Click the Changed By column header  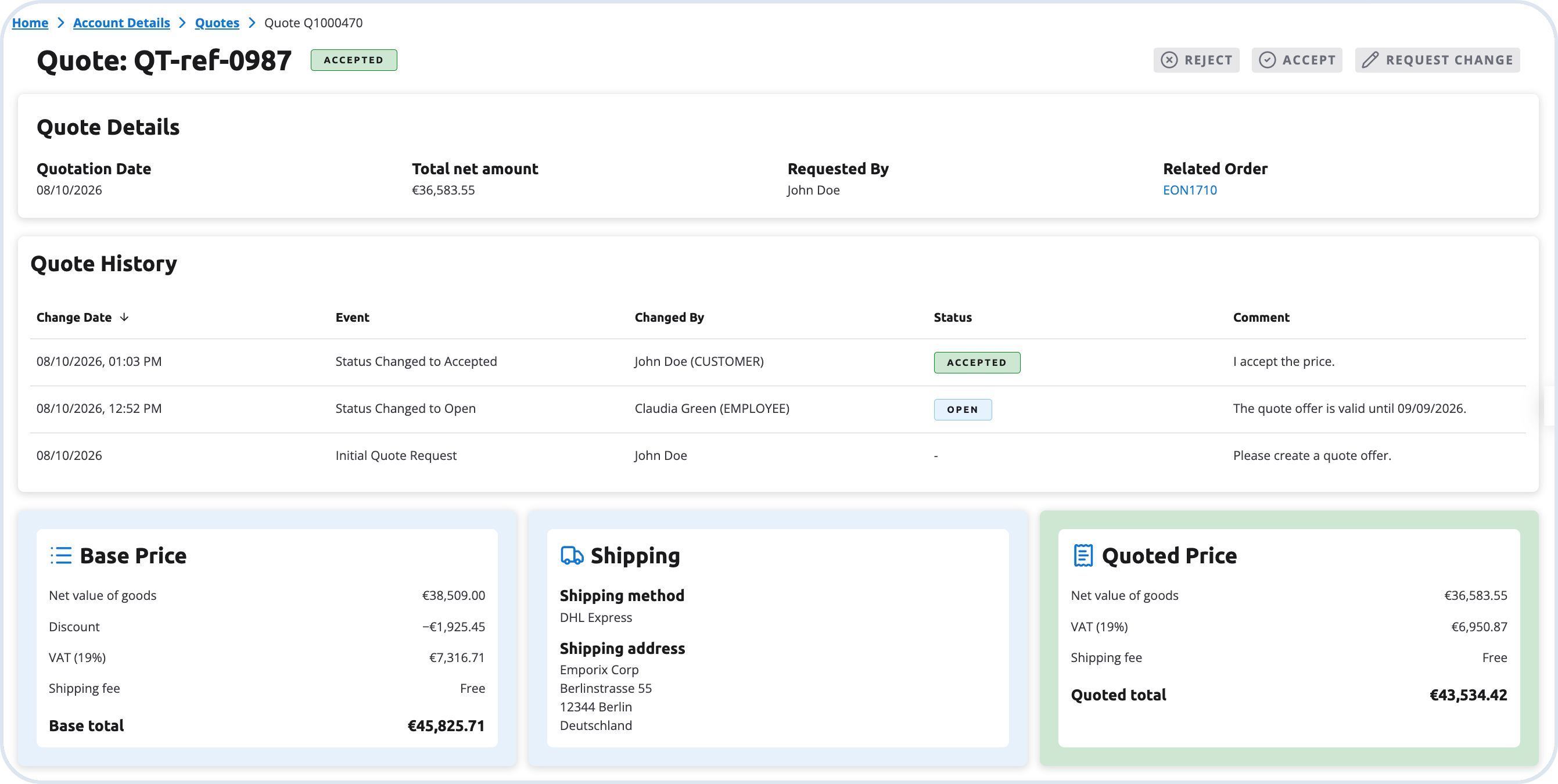pyautogui.click(x=669, y=317)
